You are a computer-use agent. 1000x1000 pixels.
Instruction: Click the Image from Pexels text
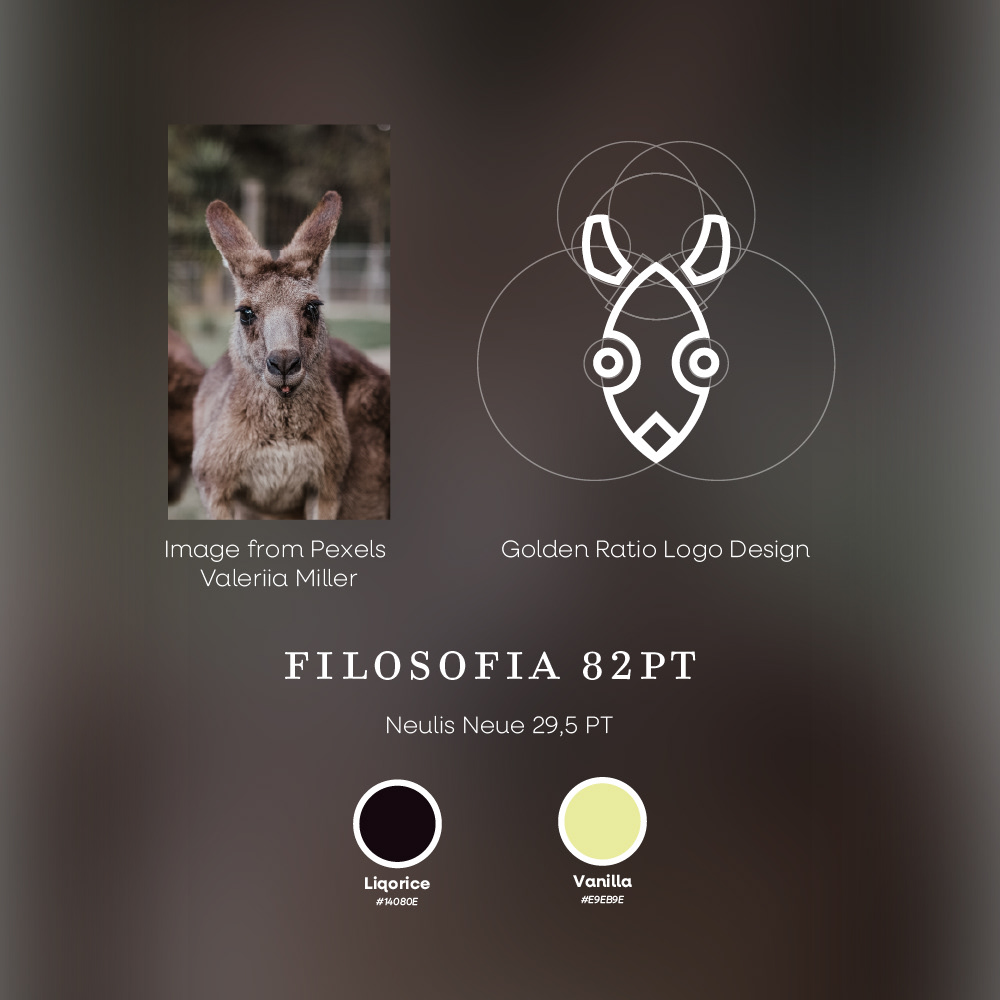pyautogui.click(x=275, y=549)
